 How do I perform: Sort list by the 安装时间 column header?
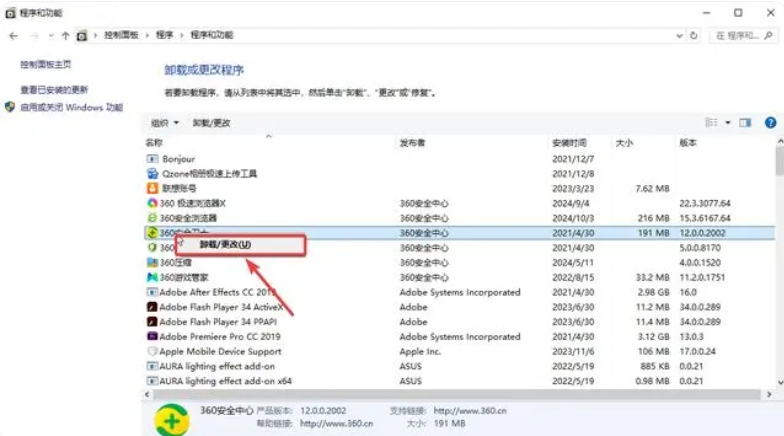(x=569, y=143)
